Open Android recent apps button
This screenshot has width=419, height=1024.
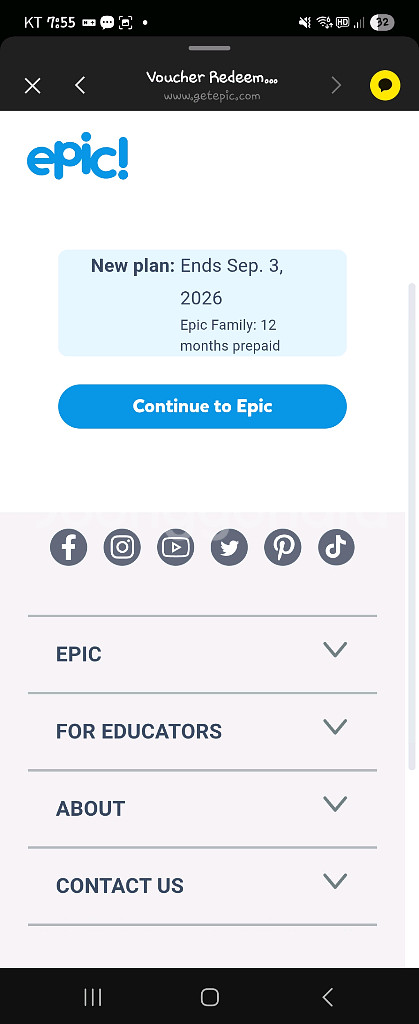point(93,997)
